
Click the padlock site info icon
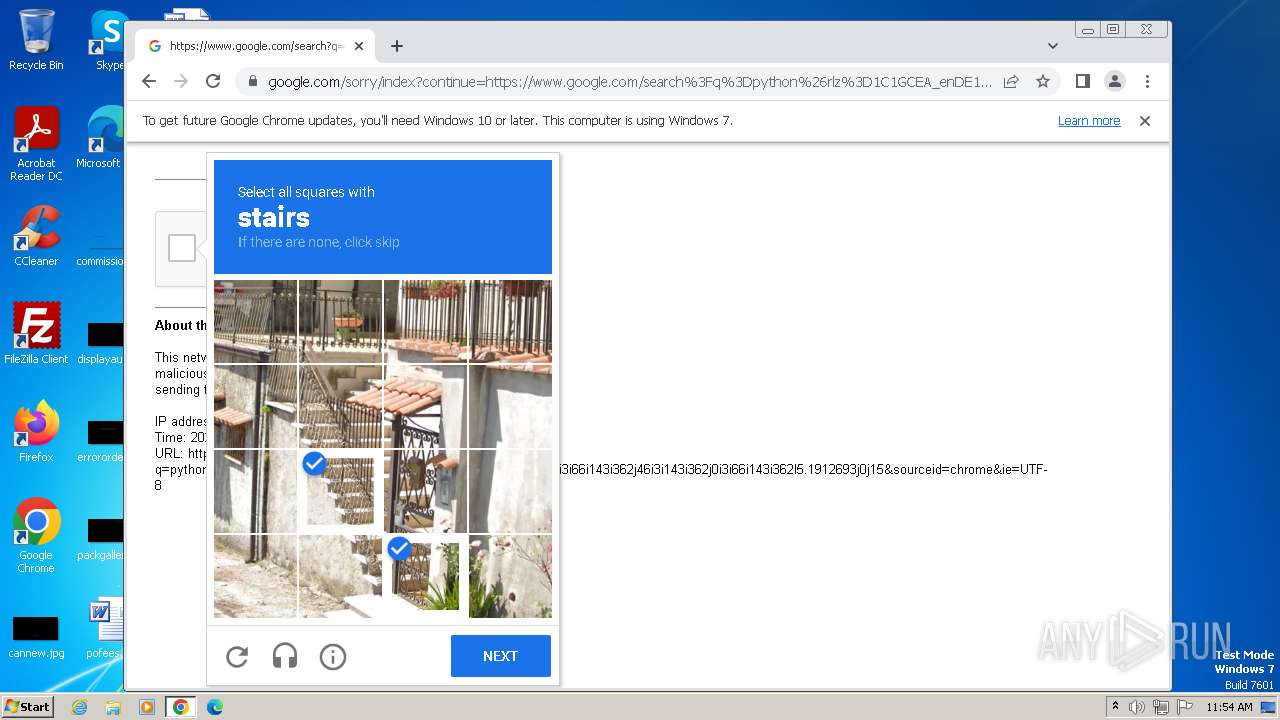click(252, 81)
